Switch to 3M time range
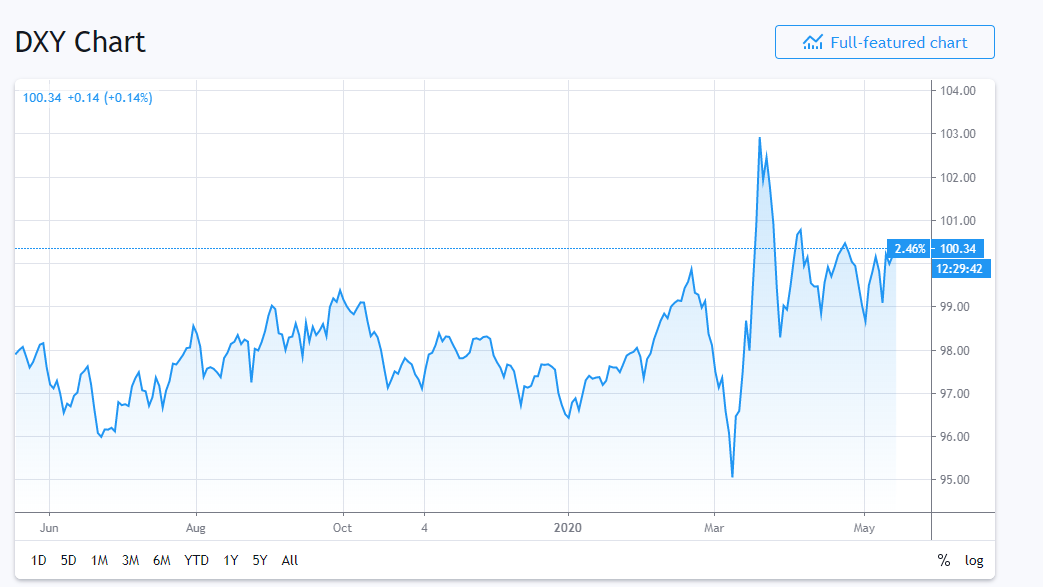Viewport: 1043px width, 587px height. click(130, 560)
